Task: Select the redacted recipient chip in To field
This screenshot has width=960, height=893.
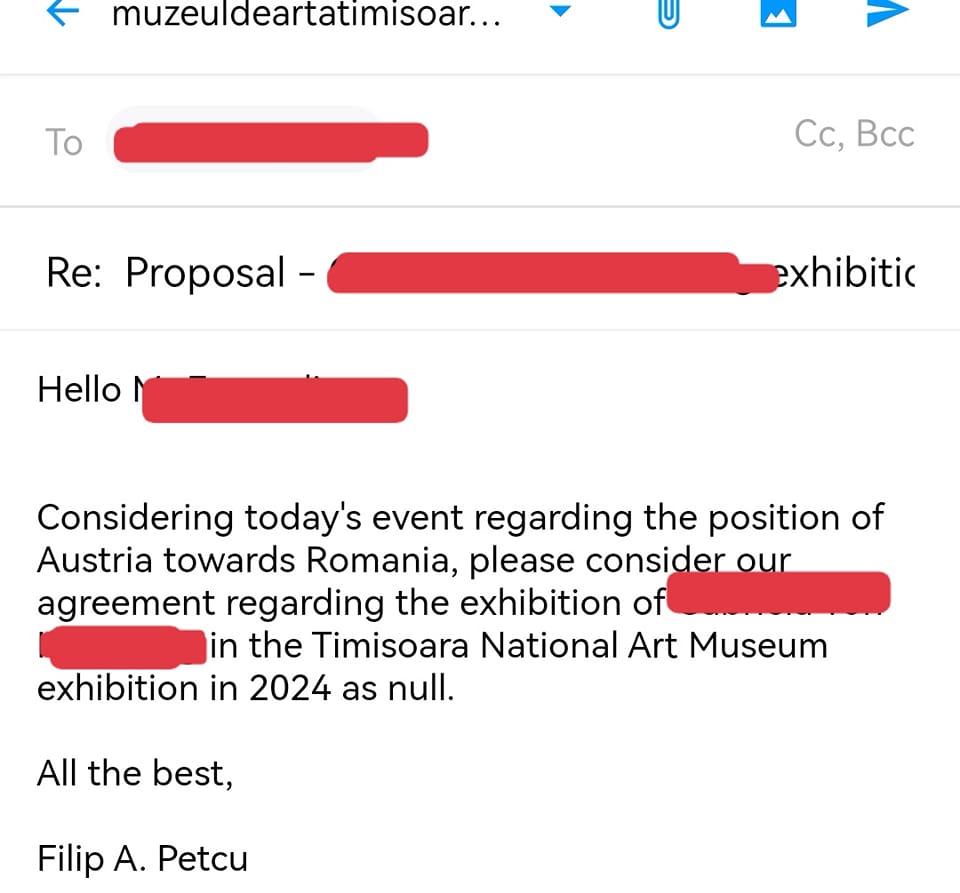Action: tap(270, 141)
